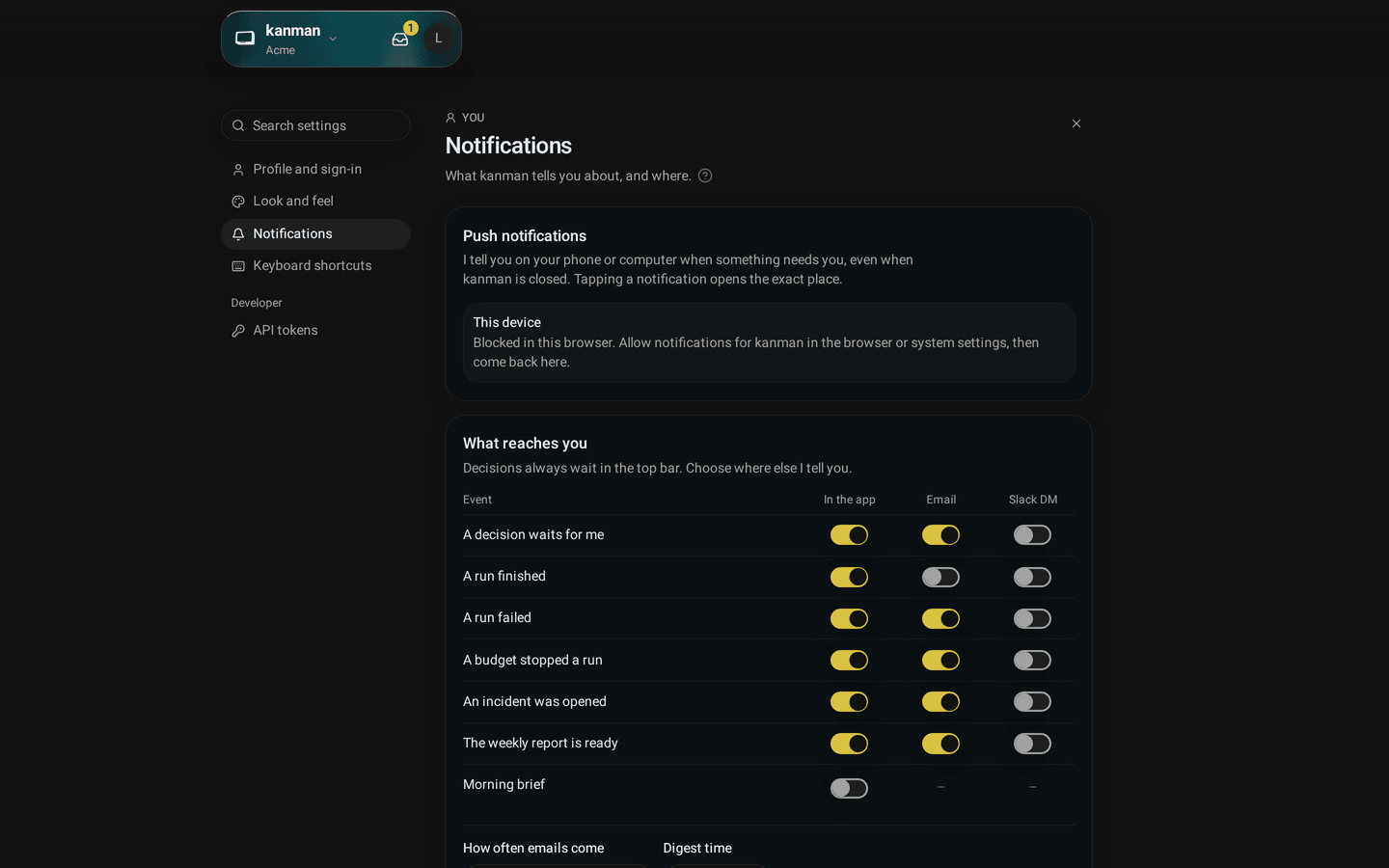
Task: Open Keyboard shortcuts settings
Action: tap(315, 265)
